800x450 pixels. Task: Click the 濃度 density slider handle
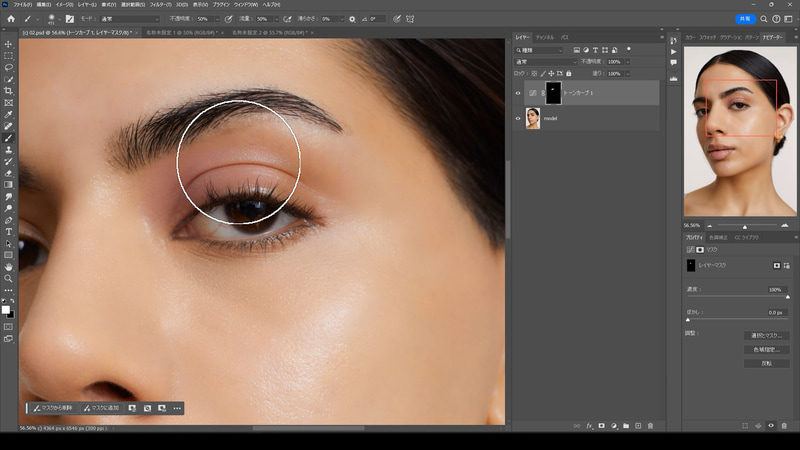788,297
